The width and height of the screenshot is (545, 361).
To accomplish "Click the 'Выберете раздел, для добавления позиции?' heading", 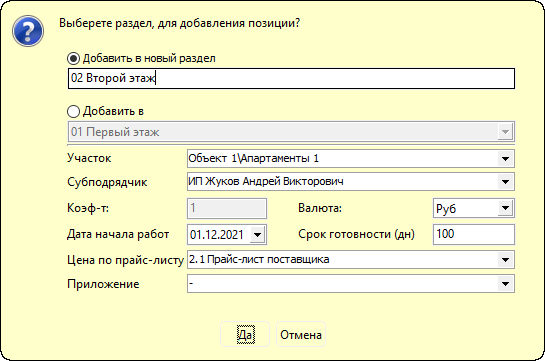I will pyautogui.click(x=179, y=23).
